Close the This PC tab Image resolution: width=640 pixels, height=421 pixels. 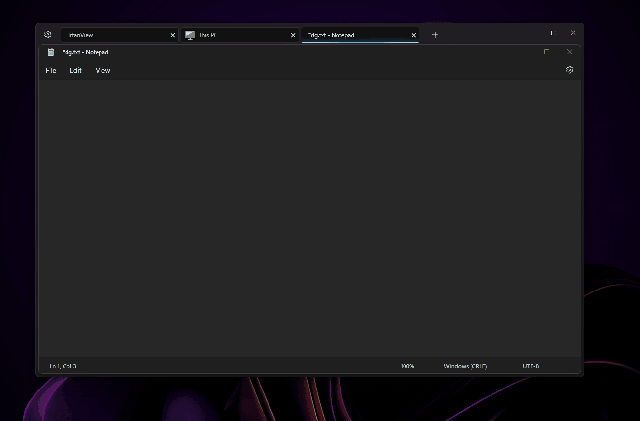(293, 35)
